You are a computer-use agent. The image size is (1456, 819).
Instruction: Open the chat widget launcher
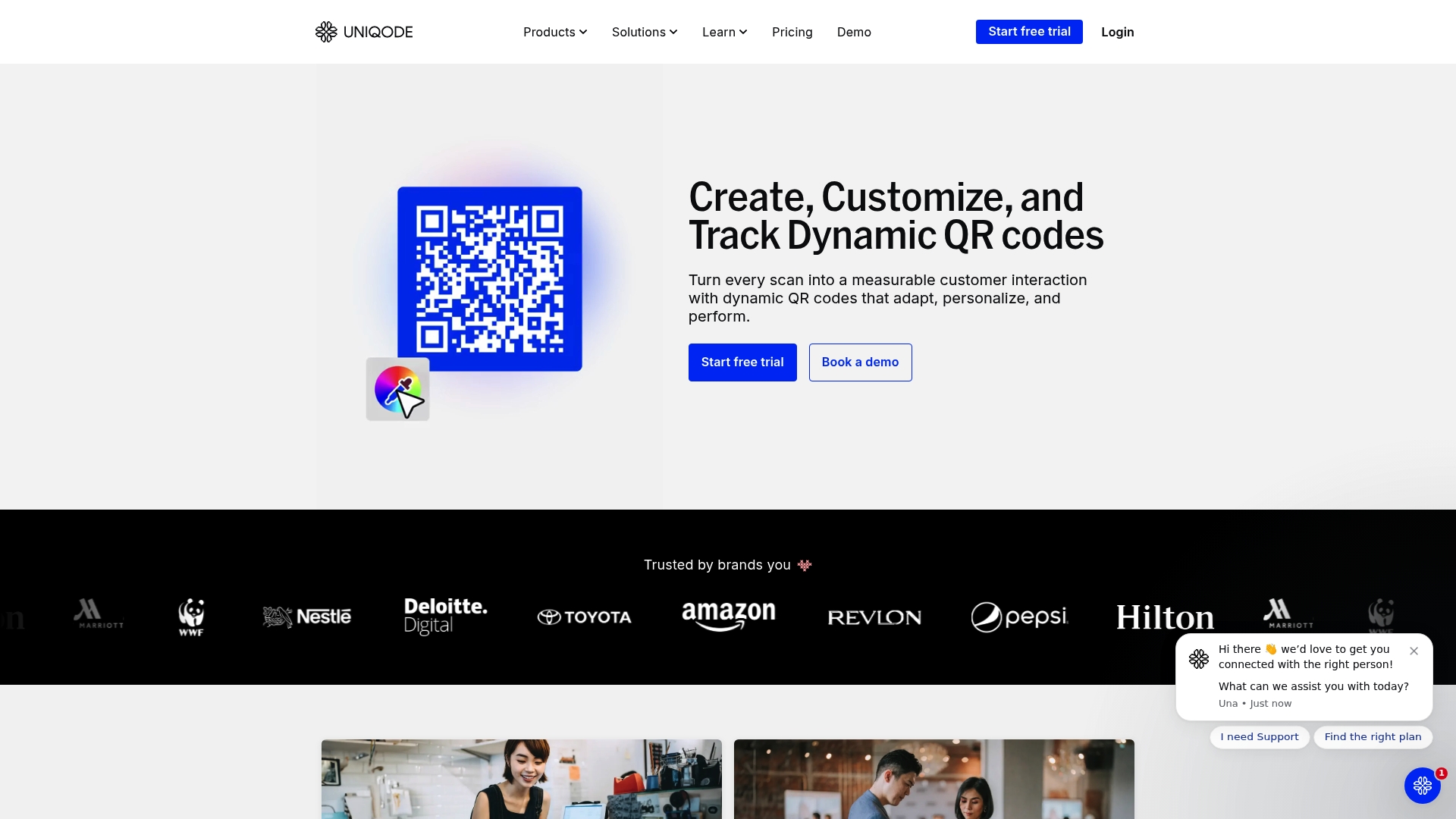[x=1422, y=786]
